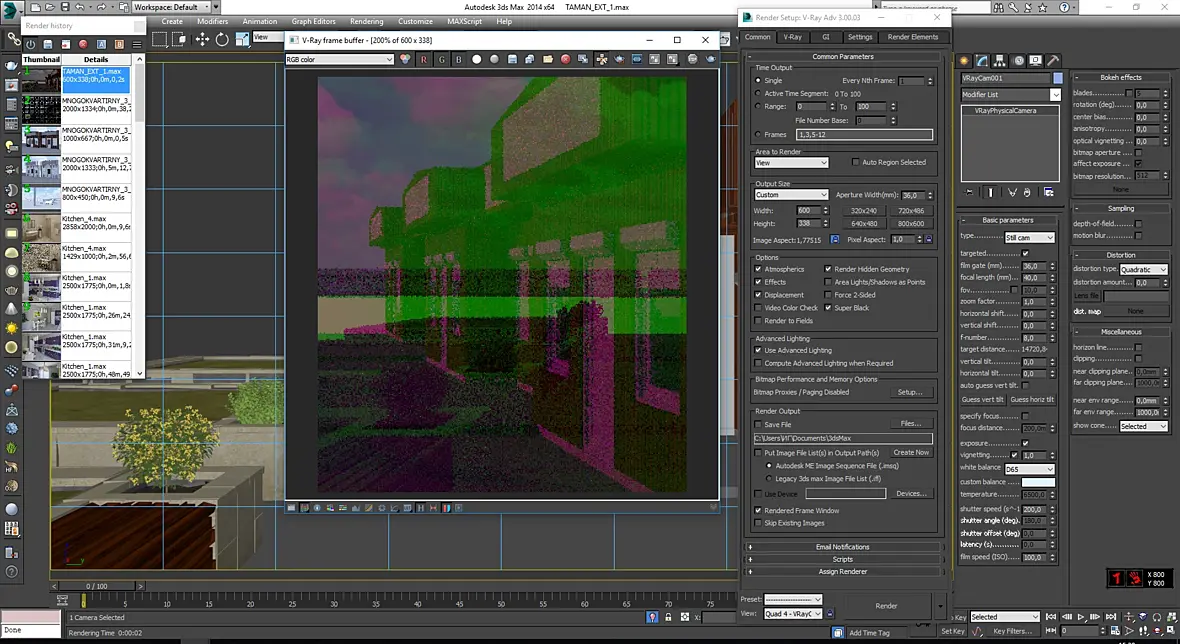The height and width of the screenshot is (644, 1180).
Task: Set render history image as B
Action: 119,44
